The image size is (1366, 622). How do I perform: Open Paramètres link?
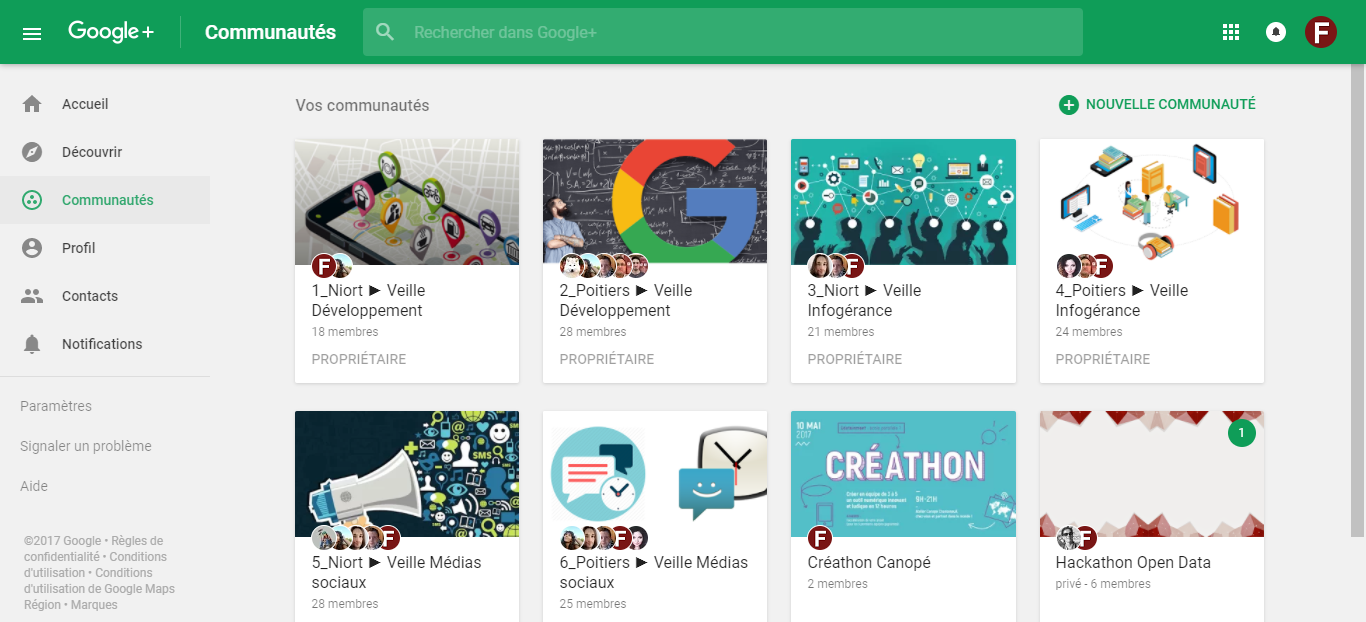tap(56, 406)
